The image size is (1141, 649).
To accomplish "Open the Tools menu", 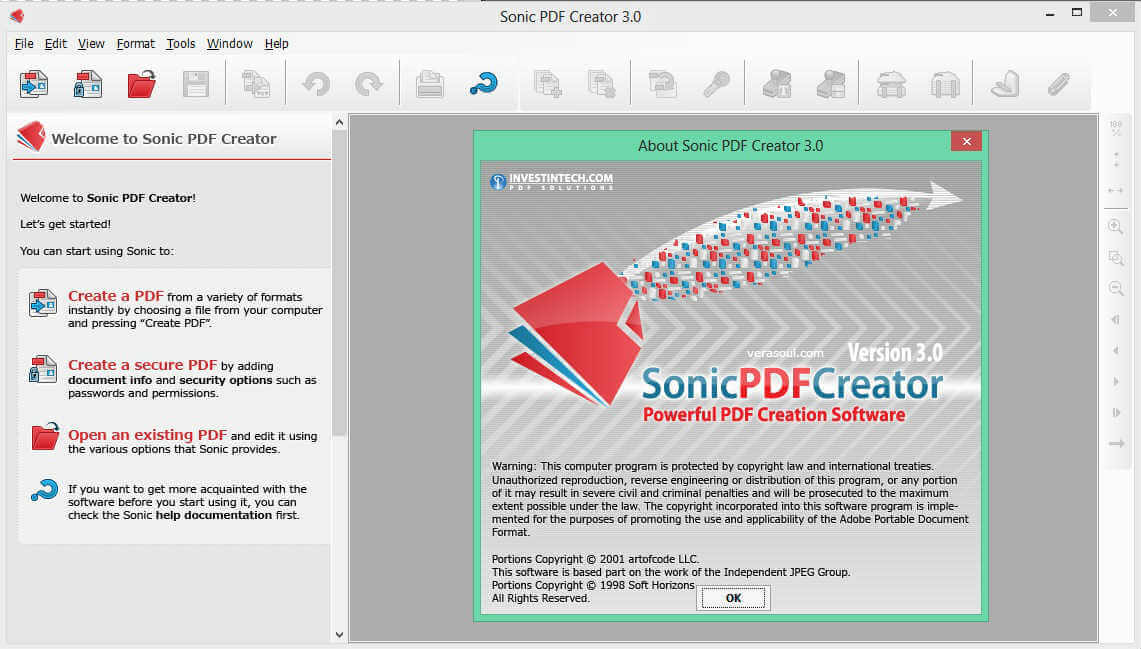I will tap(181, 44).
